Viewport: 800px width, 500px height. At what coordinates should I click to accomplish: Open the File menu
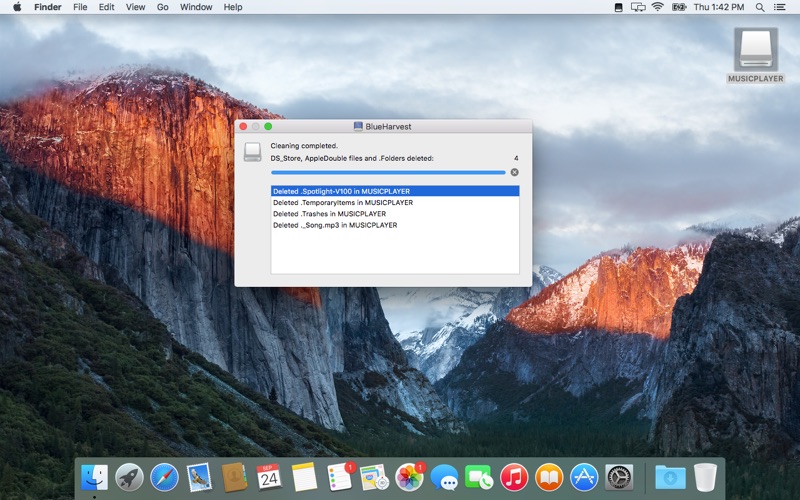(x=80, y=7)
